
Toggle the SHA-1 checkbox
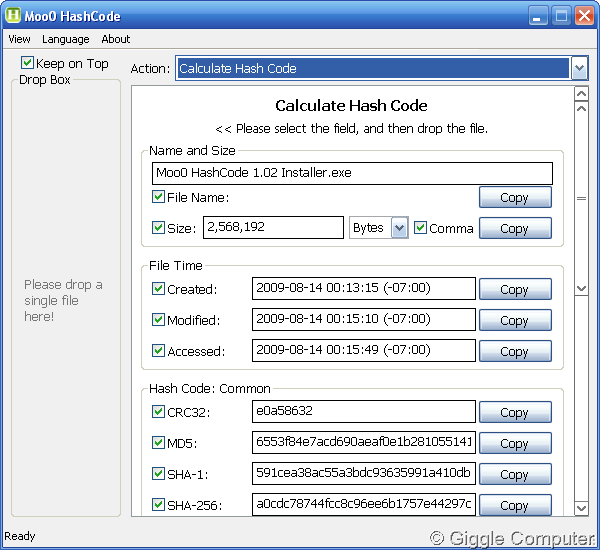158,473
